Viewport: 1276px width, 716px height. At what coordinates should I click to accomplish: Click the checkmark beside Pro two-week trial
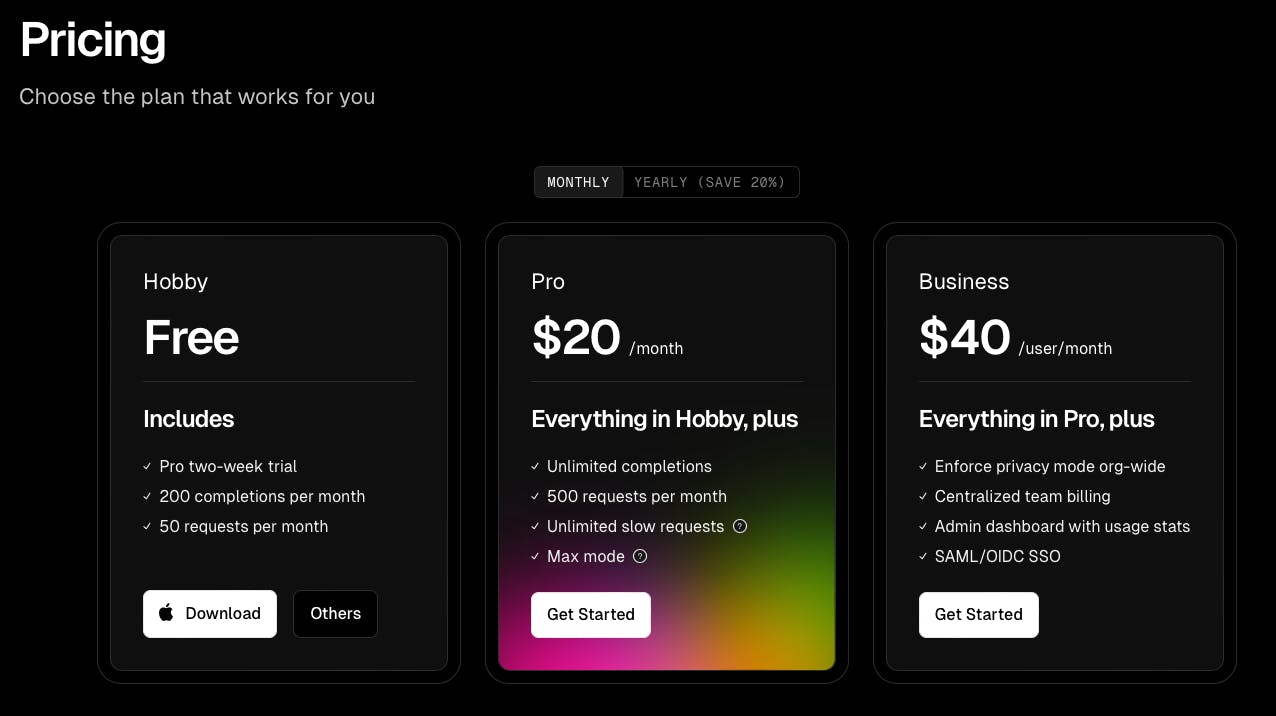pyautogui.click(x=148, y=466)
